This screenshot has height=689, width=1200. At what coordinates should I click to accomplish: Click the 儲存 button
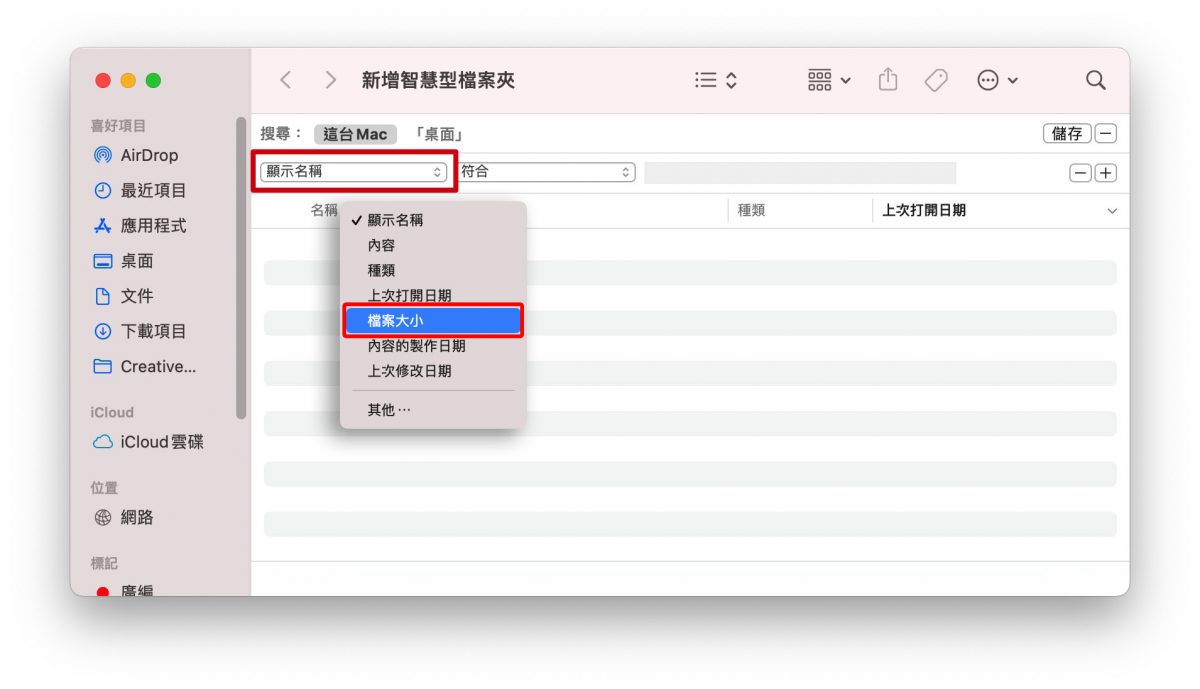click(1067, 133)
